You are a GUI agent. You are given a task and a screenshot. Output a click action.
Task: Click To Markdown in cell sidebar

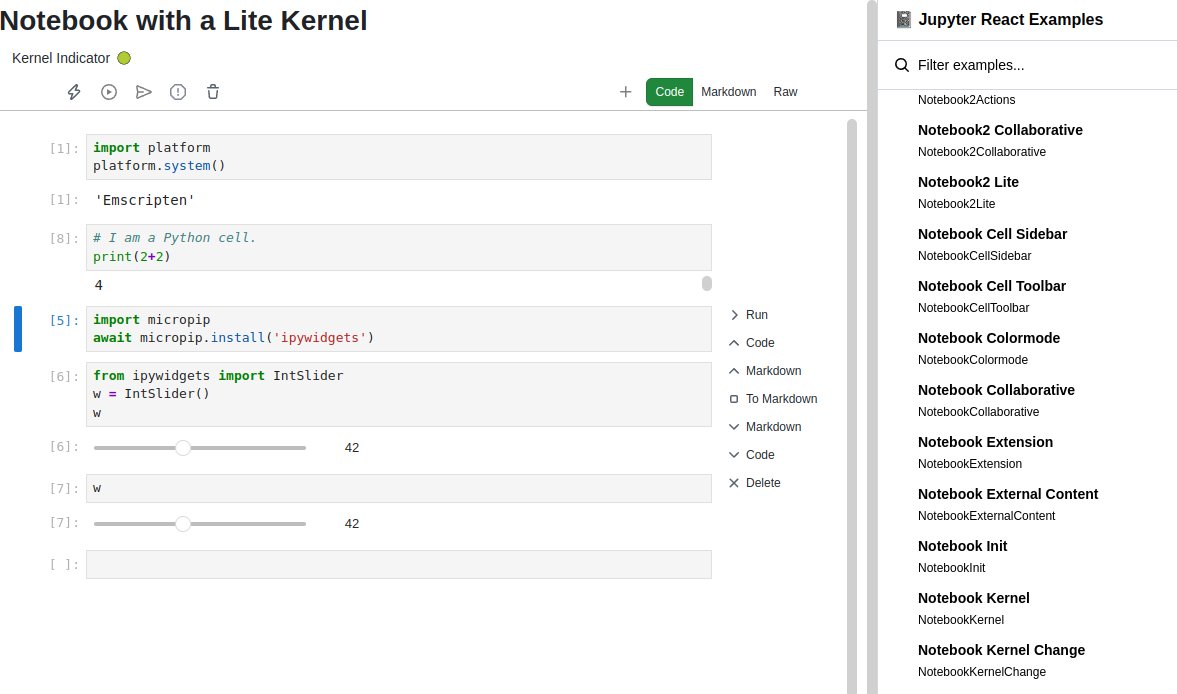(774, 399)
